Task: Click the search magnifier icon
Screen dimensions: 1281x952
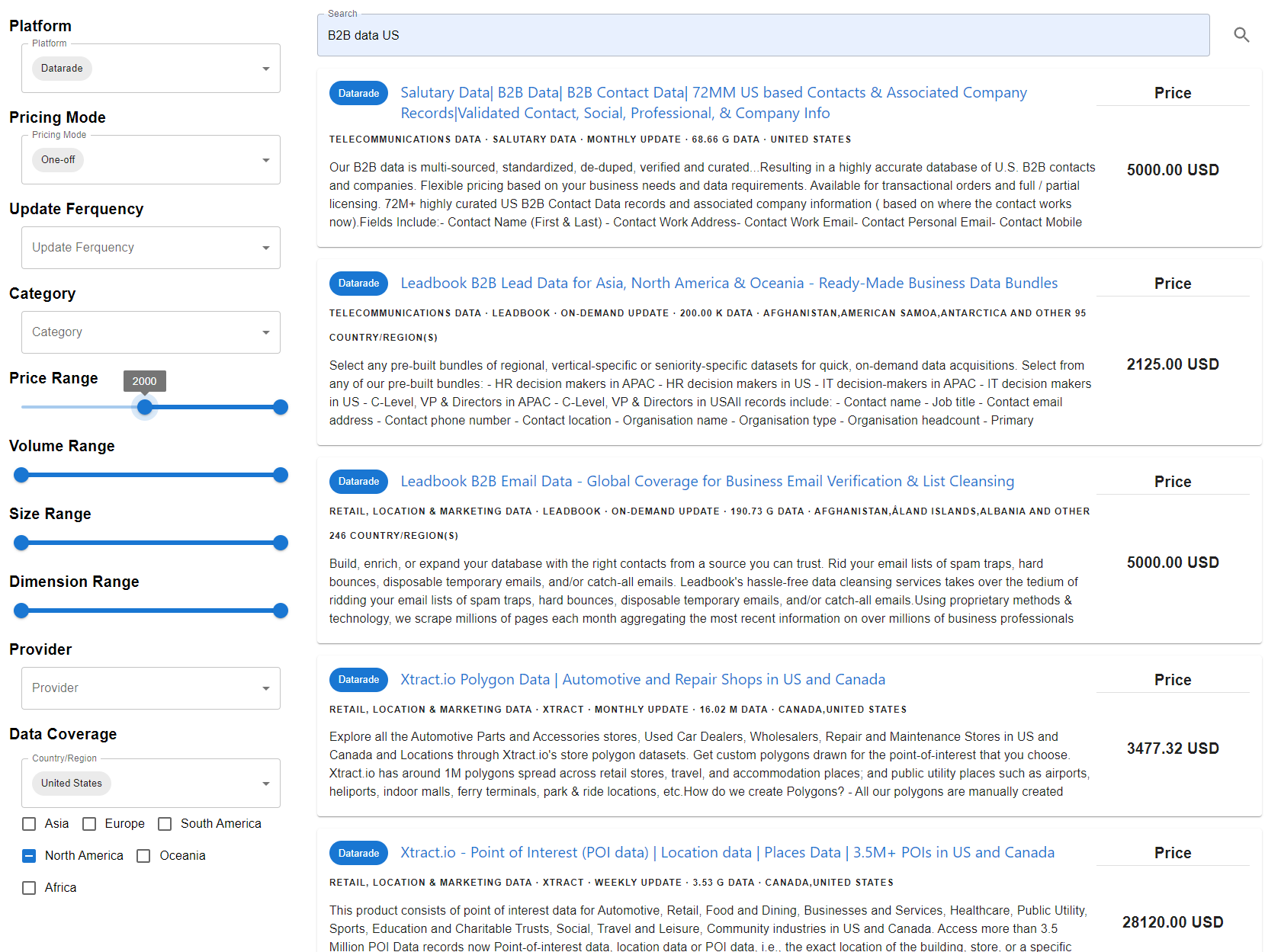Action: [x=1241, y=35]
